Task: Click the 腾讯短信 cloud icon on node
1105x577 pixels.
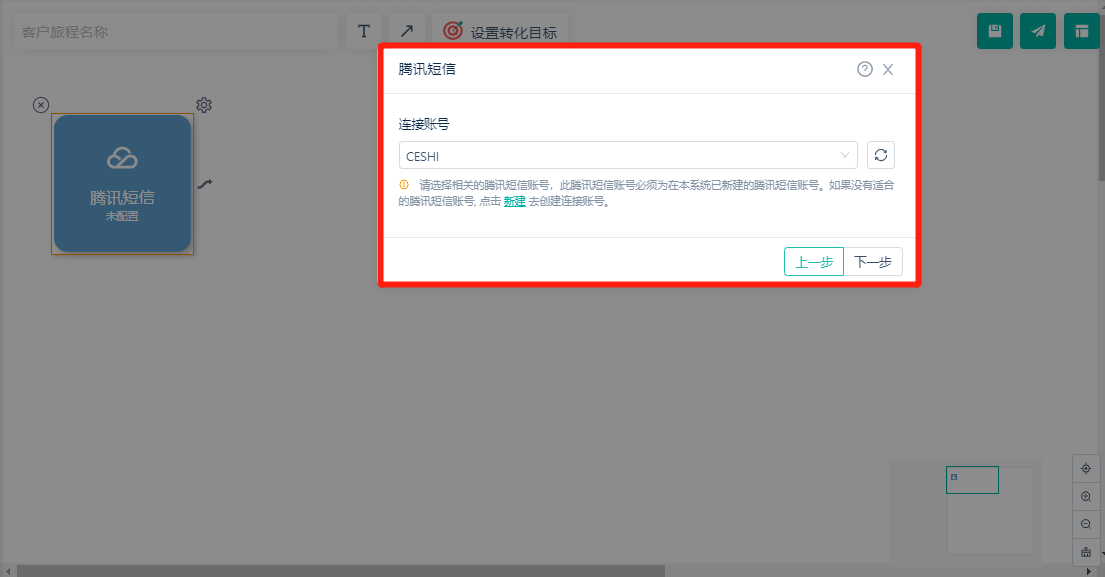Action: (122, 159)
